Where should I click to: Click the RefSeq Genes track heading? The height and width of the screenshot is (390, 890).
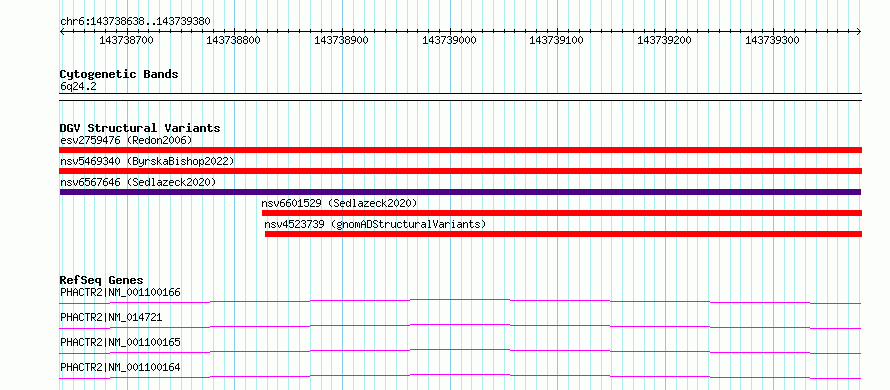[102, 280]
